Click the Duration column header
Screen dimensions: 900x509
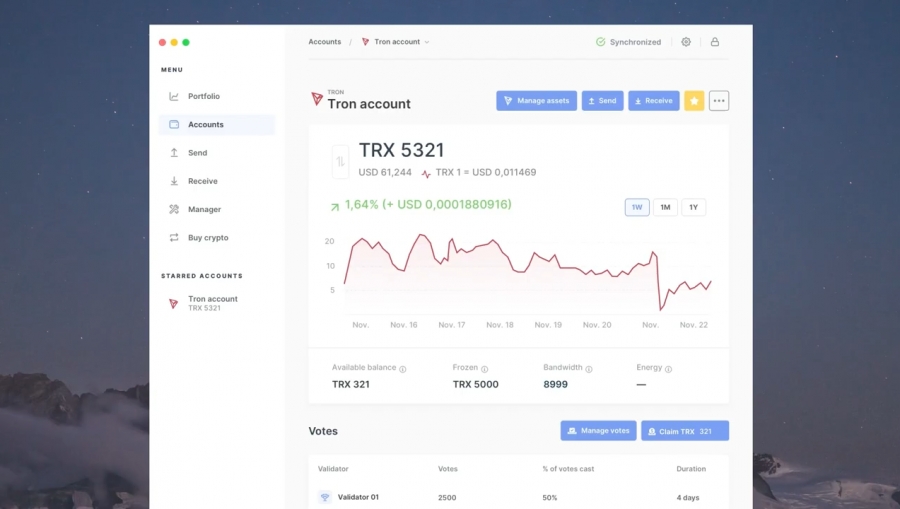pos(691,469)
